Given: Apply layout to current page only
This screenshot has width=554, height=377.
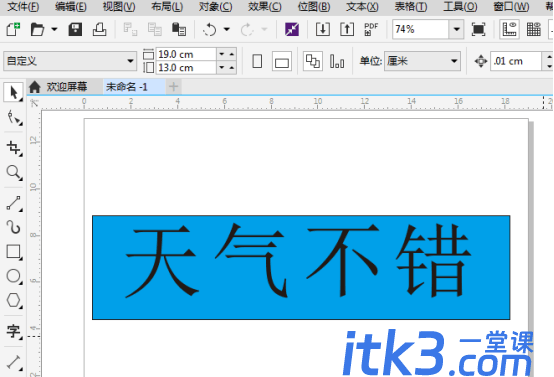Looking at the screenshot, I should click(337, 61).
